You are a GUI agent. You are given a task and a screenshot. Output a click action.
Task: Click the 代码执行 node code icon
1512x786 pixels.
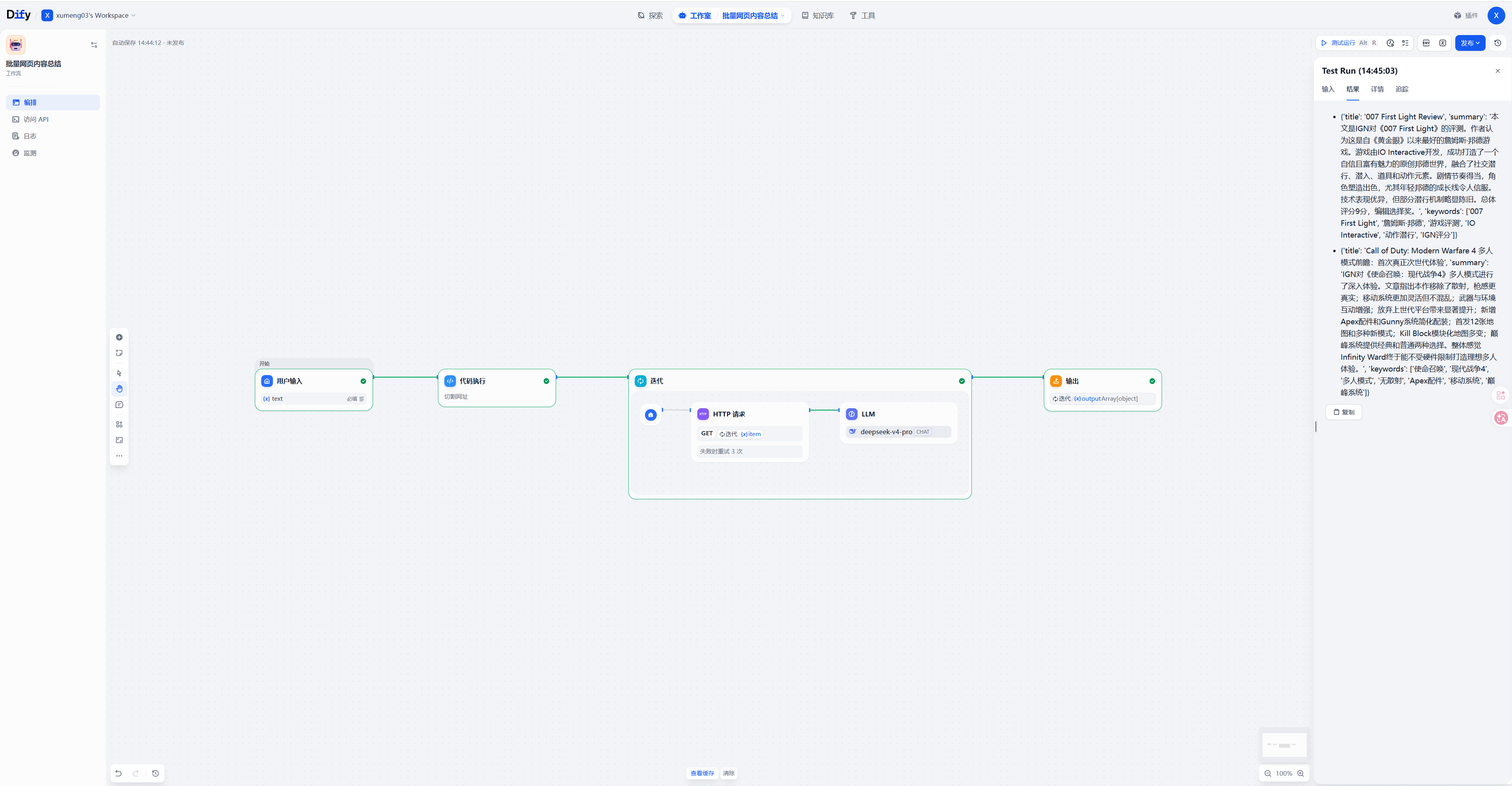pyautogui.click(x=450, y=381)
